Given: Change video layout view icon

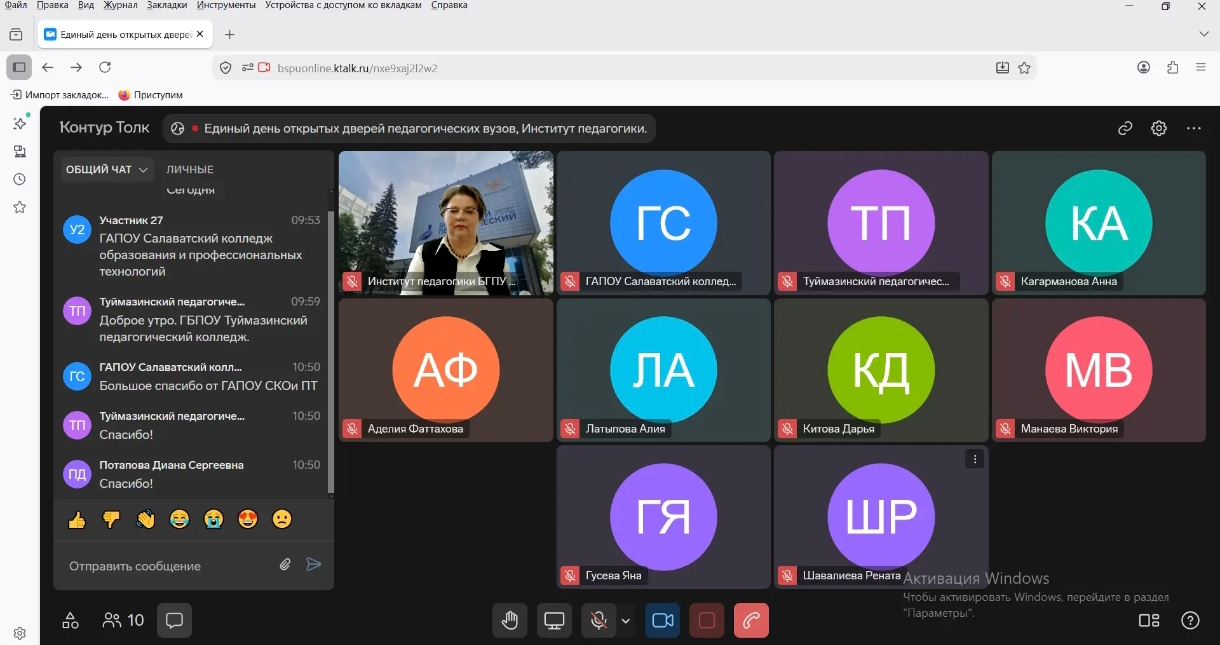Looking at the screenshot, I should tap(1149, 620).
